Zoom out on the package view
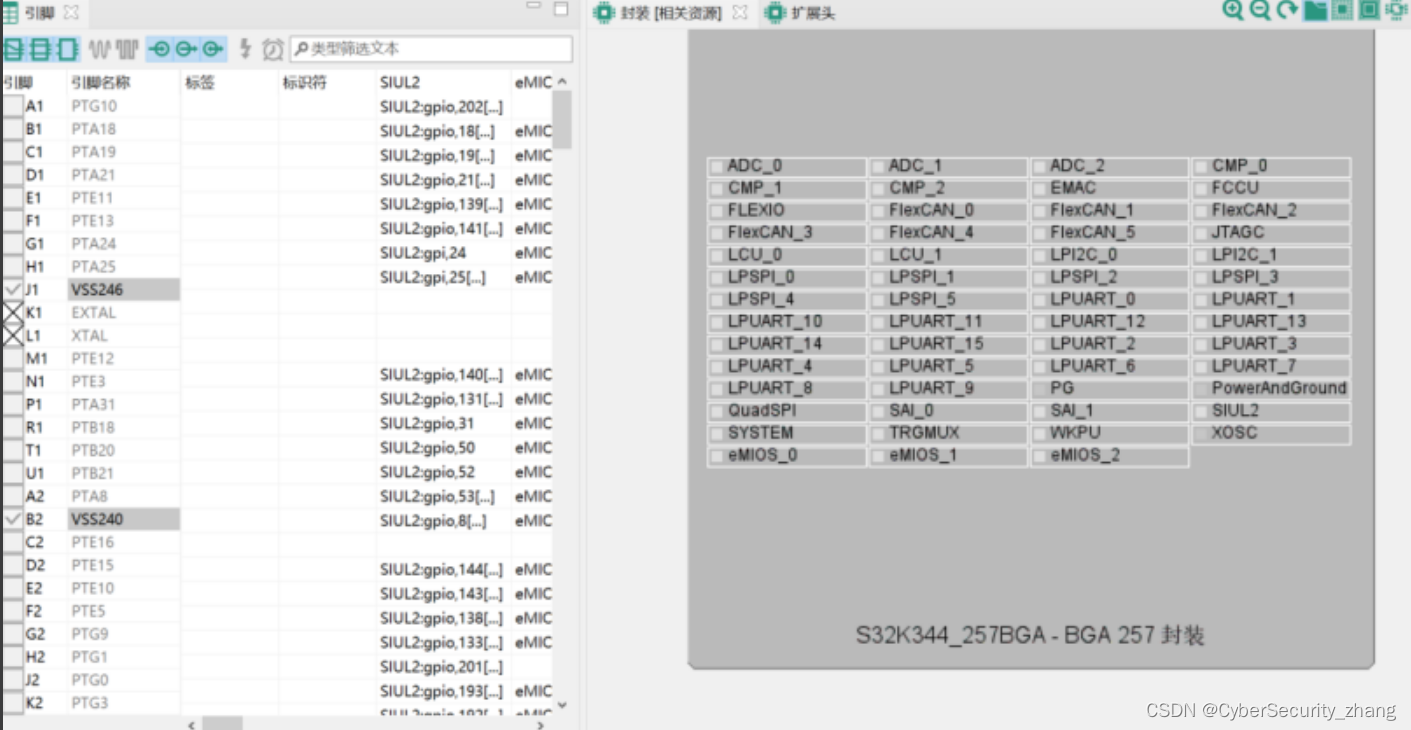The width and height of the screenshot is (1411, 730). 1260,11
